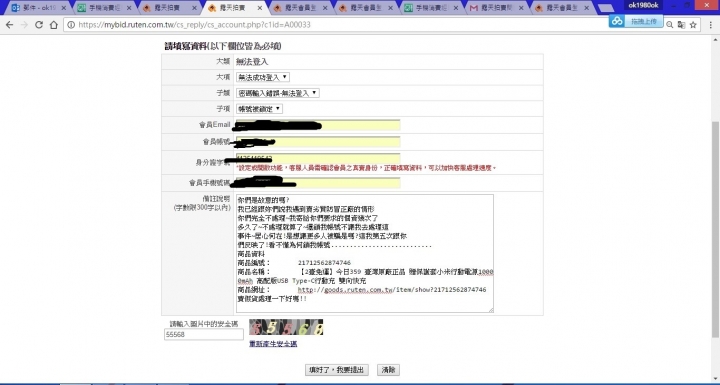
Task: Switch to the first 手機消費 tab
Action: click(104, 8)
